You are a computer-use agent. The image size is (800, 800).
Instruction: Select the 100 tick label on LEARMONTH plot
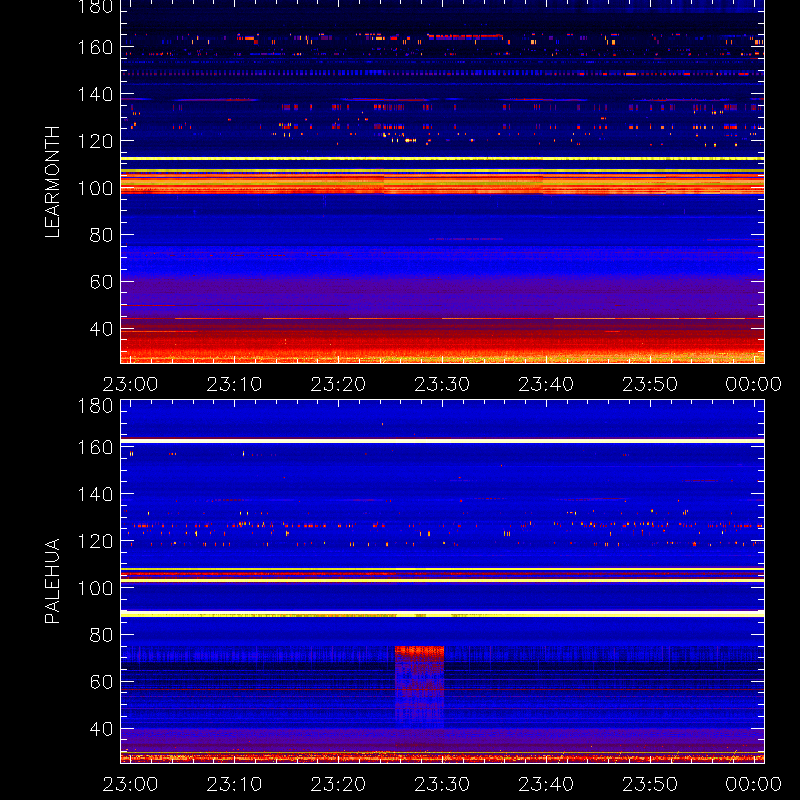tap(95, 188)
